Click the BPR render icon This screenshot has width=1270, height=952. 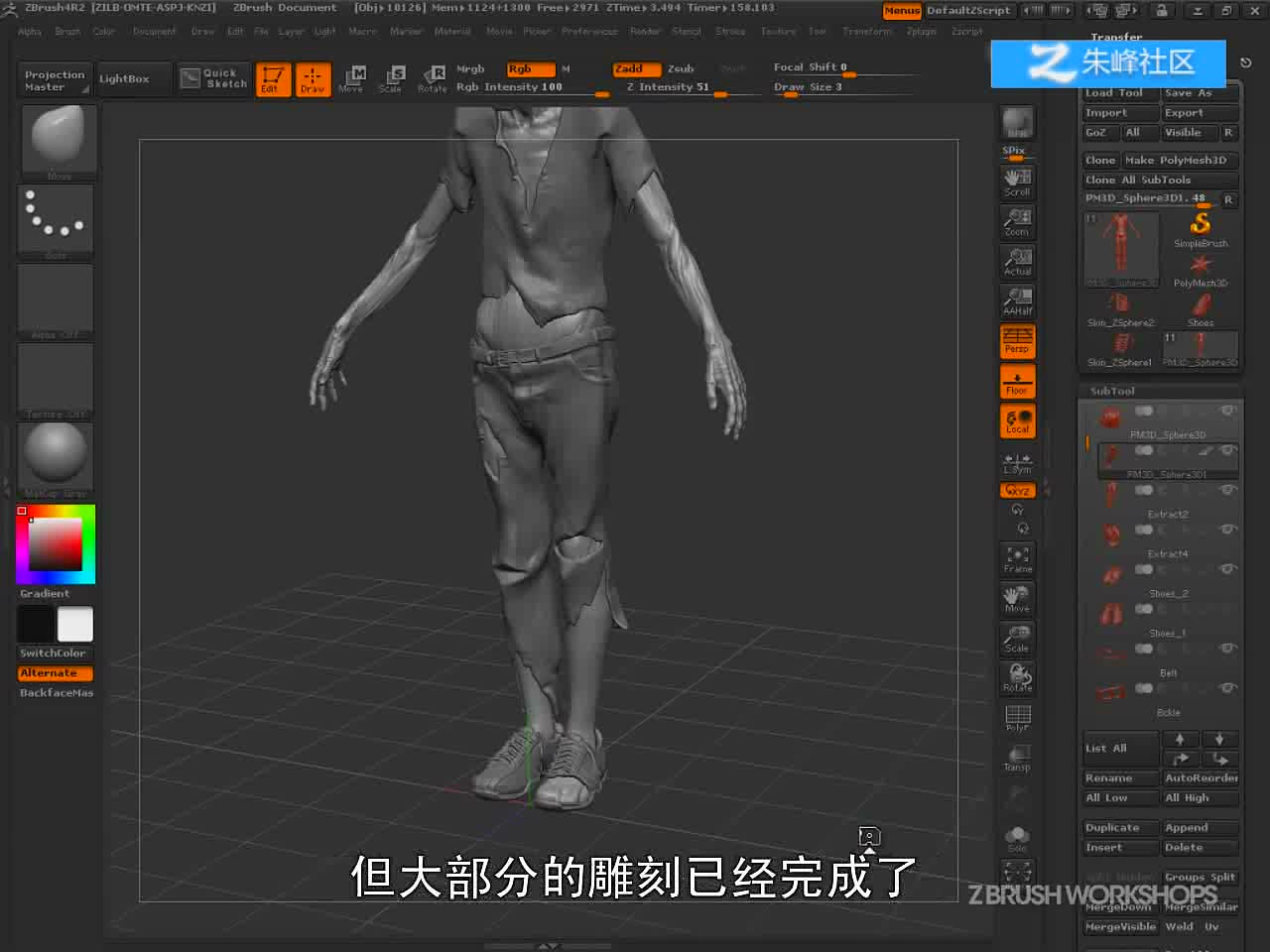coord(1017,123)
